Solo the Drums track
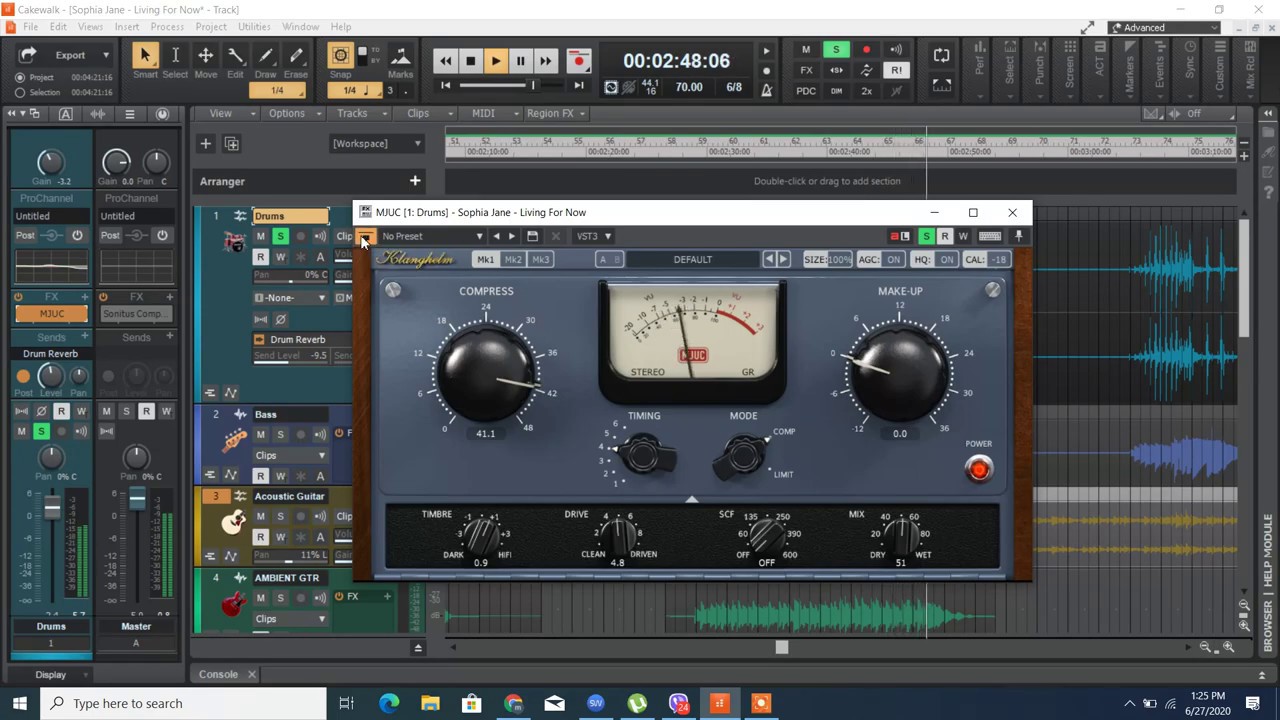This screenshot has height=720, width=1280. (x=280, y=237)
